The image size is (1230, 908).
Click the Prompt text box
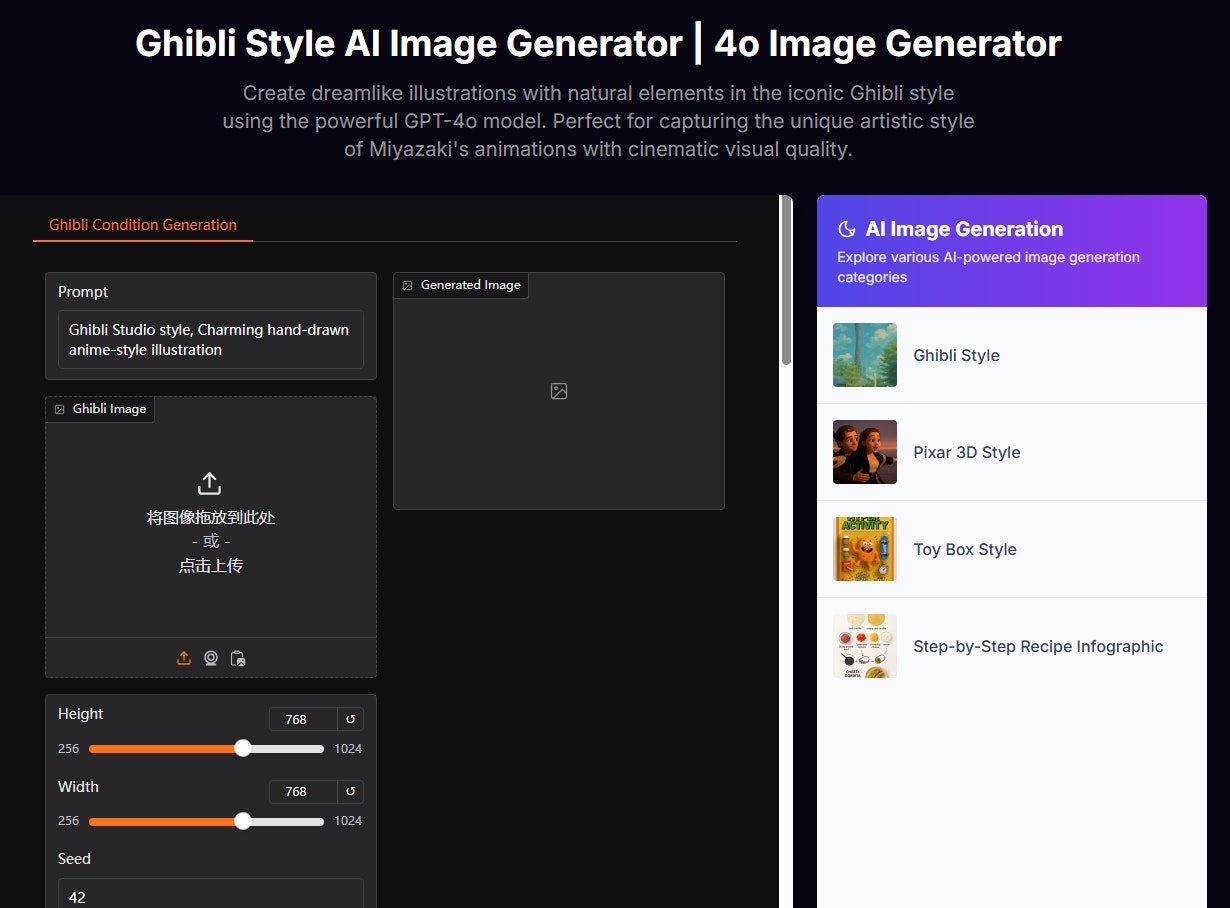click(x=211, y=340)
